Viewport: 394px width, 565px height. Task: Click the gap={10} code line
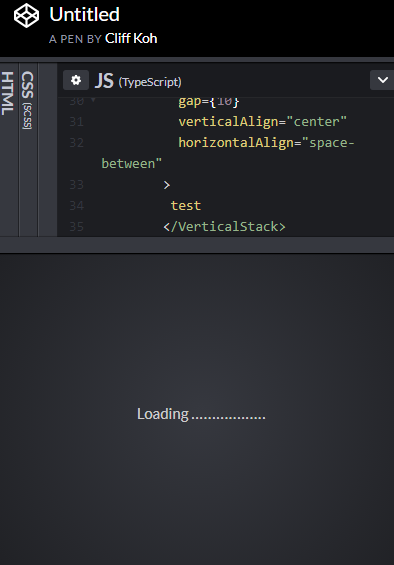coord(208,101)
